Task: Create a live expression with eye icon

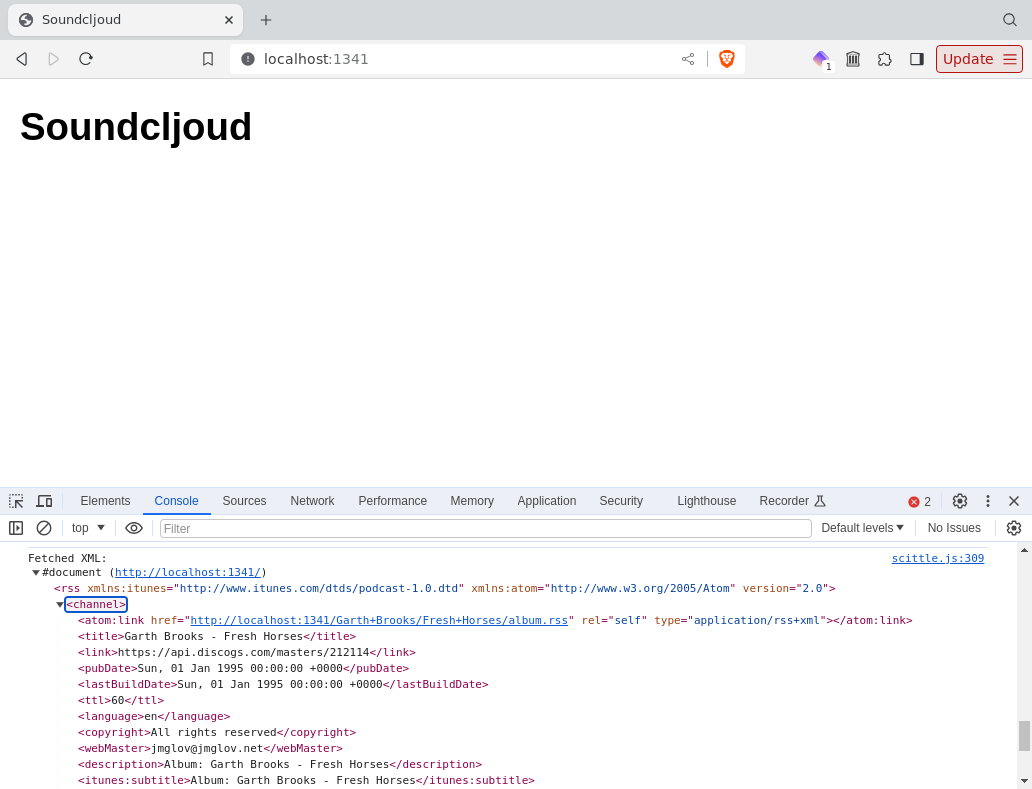Action: click(x=134, y=528)
